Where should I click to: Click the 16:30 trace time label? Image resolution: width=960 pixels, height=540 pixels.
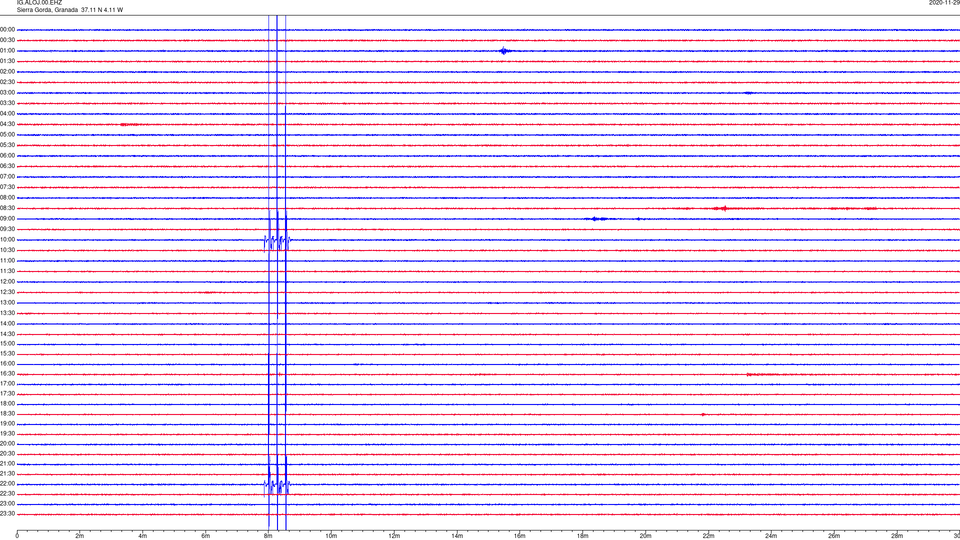pyautogui.click(x=7, y=373)
